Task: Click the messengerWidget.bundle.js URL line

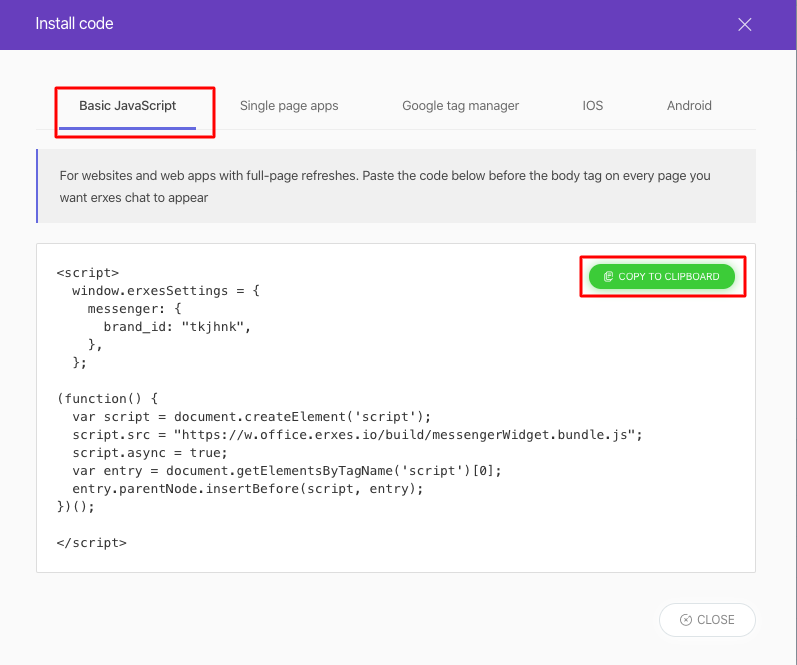Action: click(x=357, y=434)
